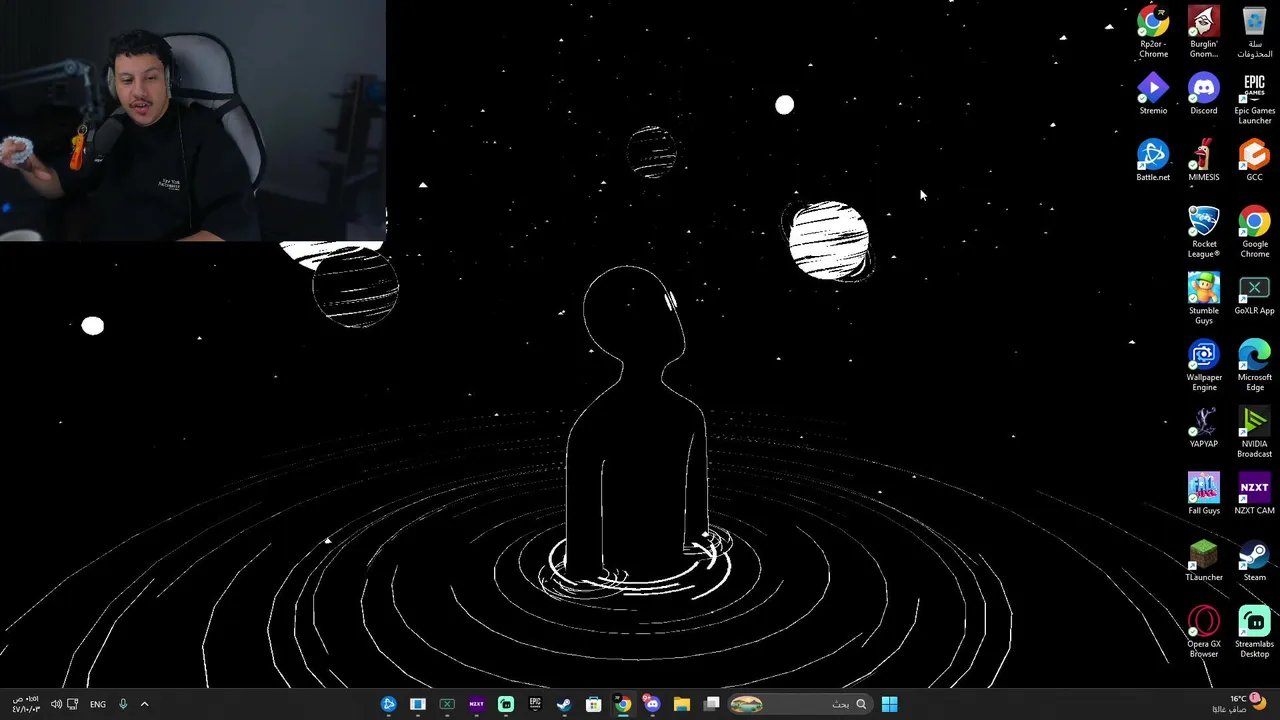Open the TLauncher desktop icon
The image size is (1280, 720).
pos(1204,560)
